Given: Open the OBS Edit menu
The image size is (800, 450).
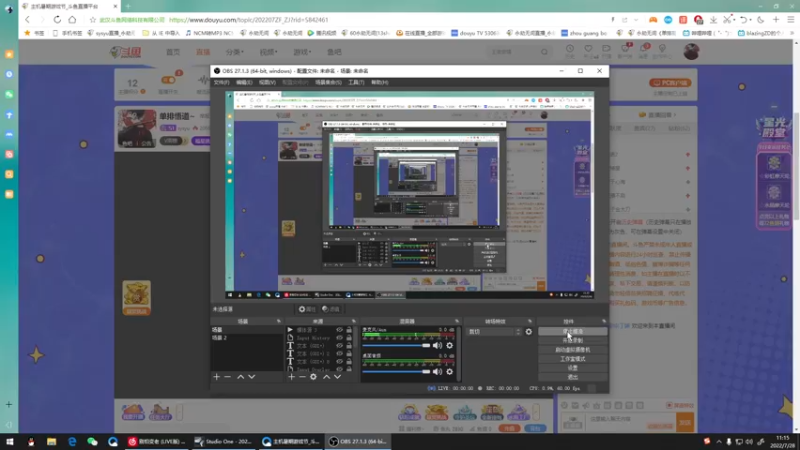Looking at the screenshot, I should (x=244, y=82).
